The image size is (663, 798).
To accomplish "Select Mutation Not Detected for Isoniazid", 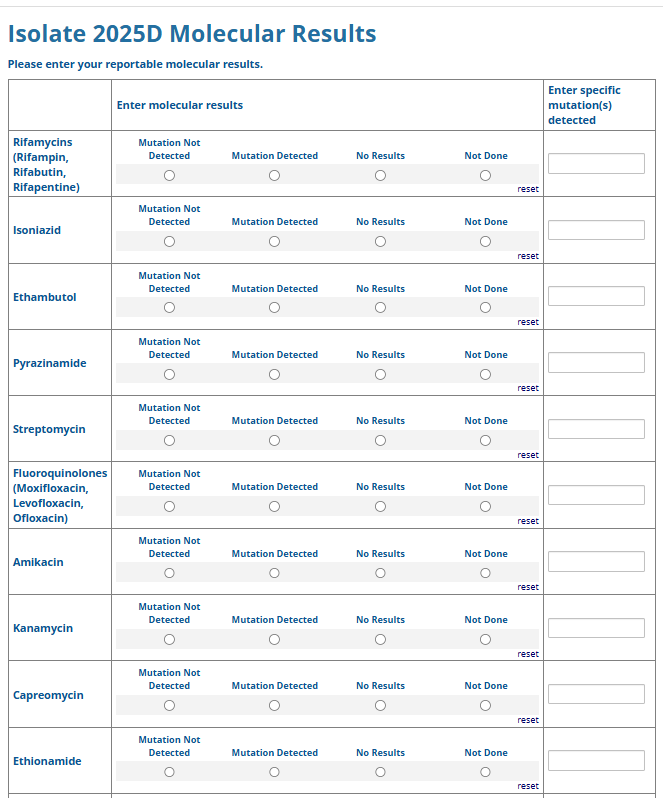I will [169, 241].
